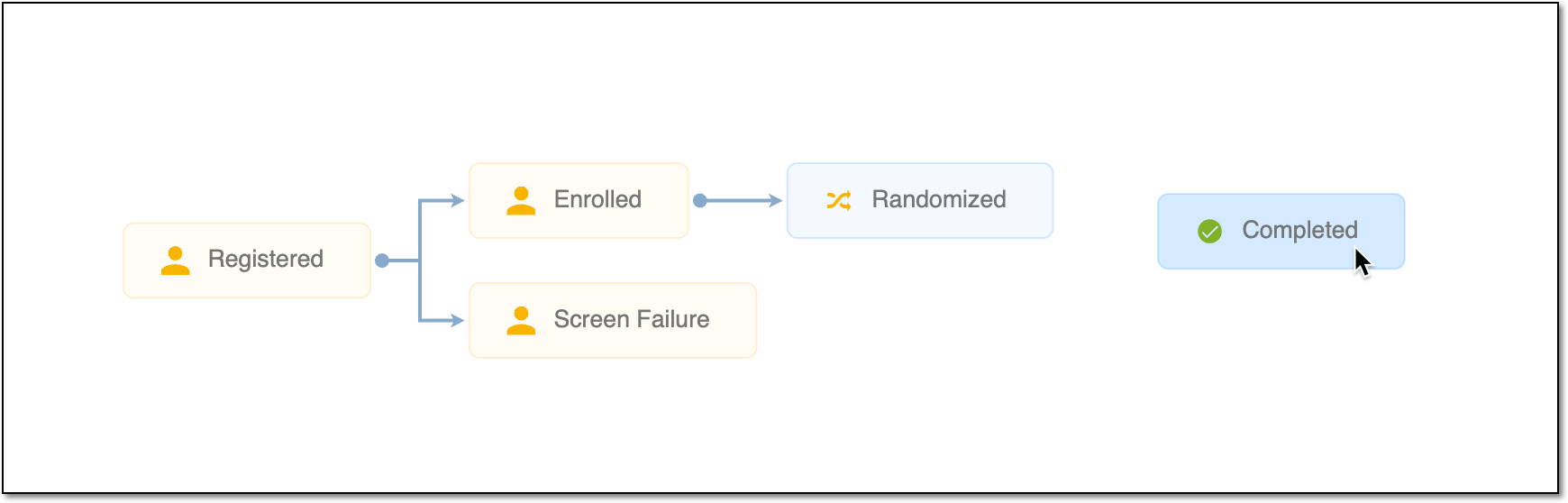1568x503 pixels.
Task: Click the connector dot right of Registered
Action: point(382,261)
